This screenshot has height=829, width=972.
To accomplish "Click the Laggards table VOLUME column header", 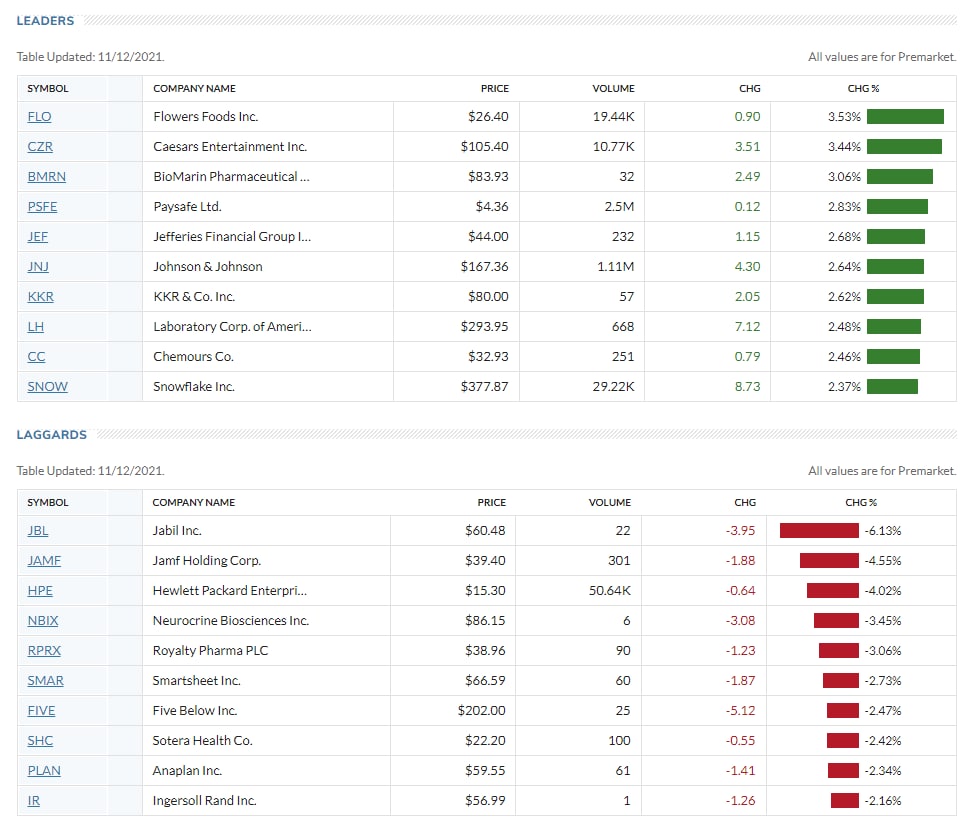I will click(x=610, y=502).
